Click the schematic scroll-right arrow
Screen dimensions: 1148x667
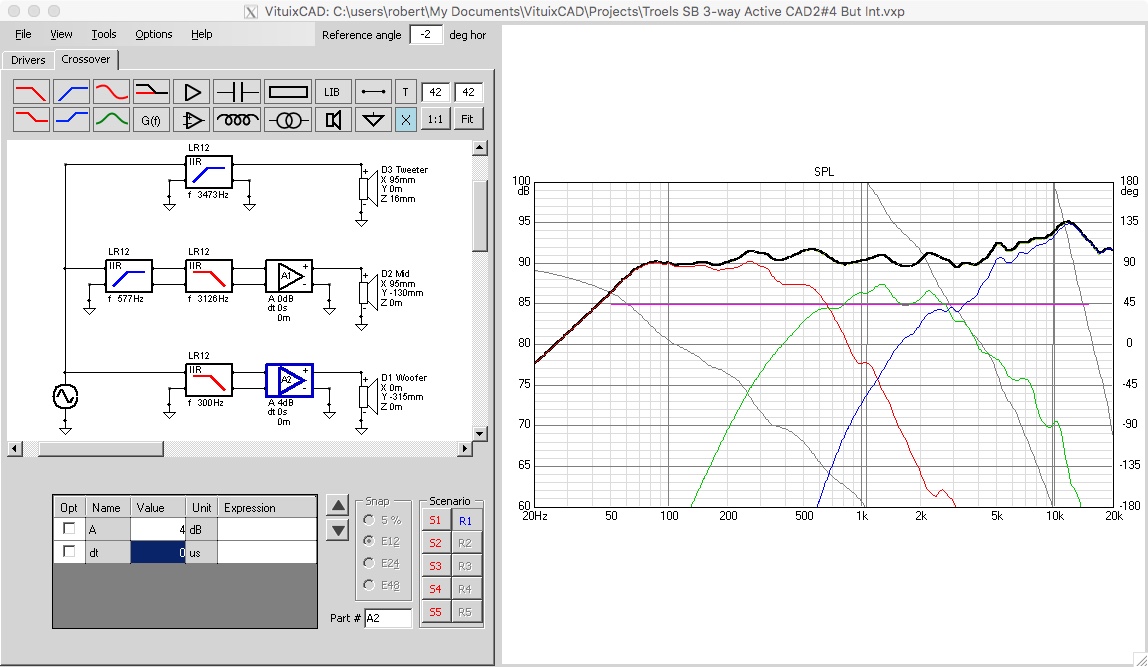464,449
